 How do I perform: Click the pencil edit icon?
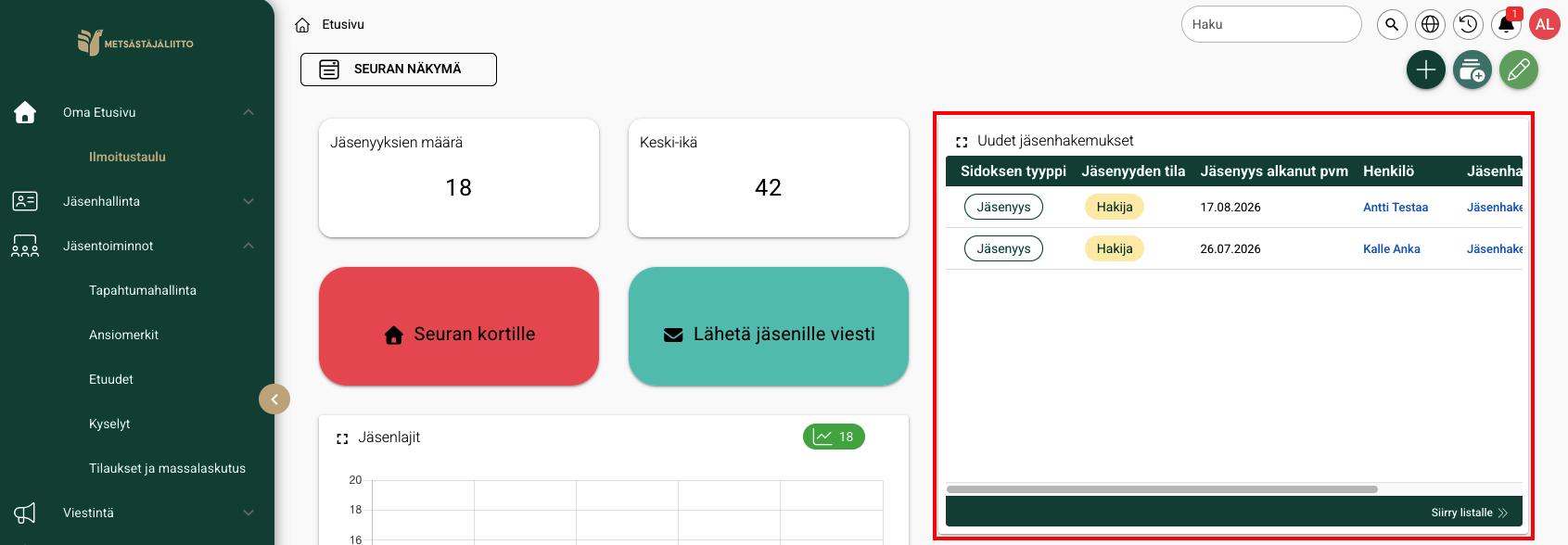tap(1519, 70)
